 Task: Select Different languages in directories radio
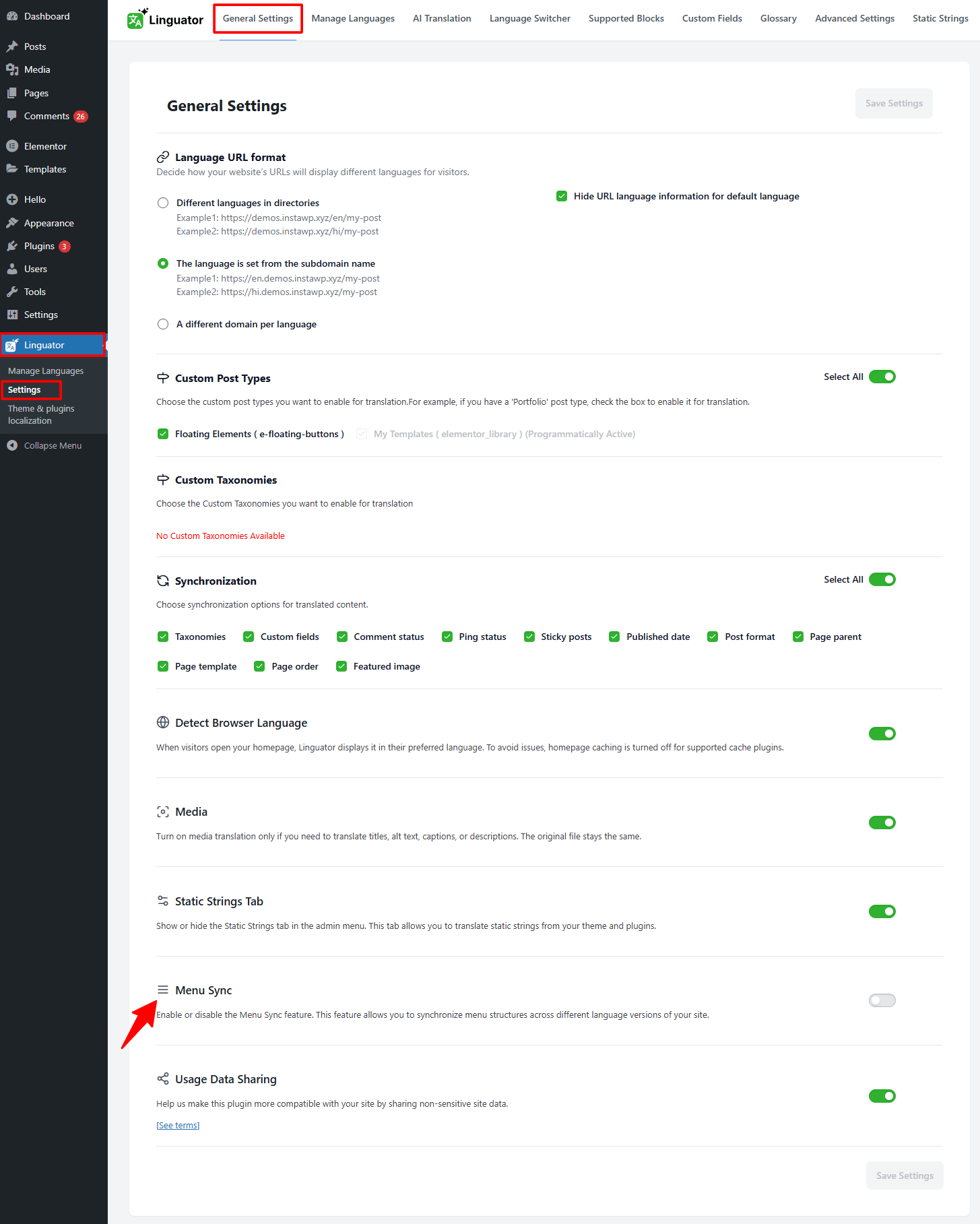tap(163, 203)
